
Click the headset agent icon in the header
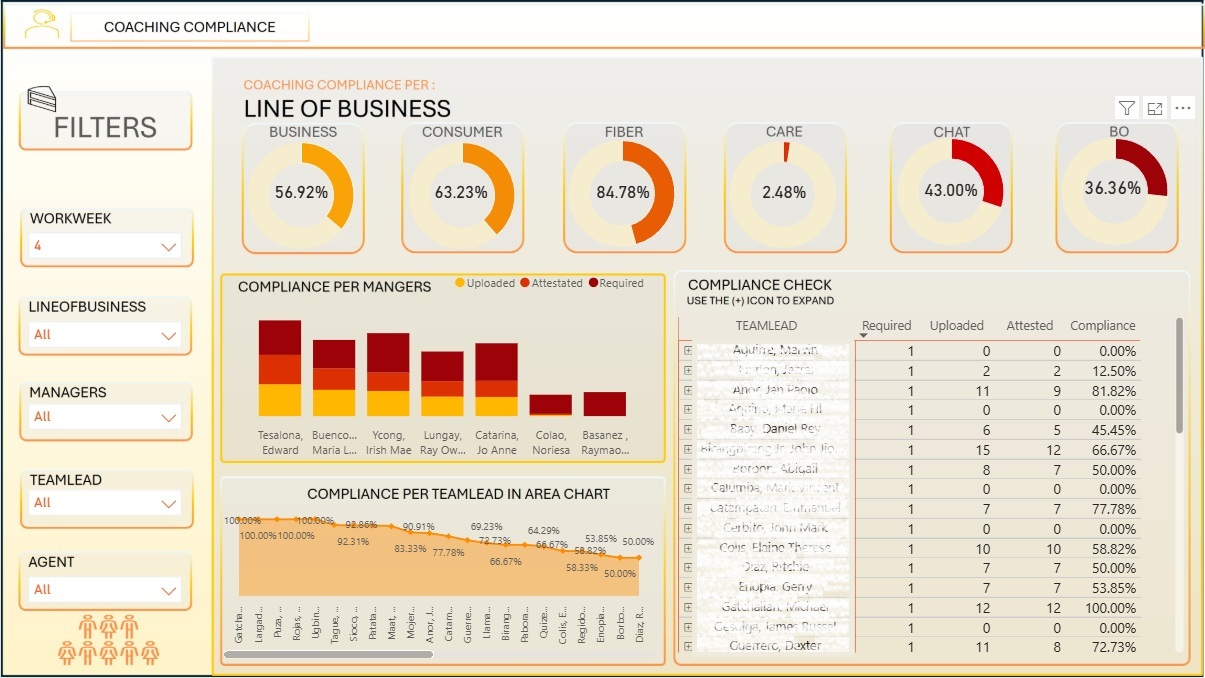41,25
